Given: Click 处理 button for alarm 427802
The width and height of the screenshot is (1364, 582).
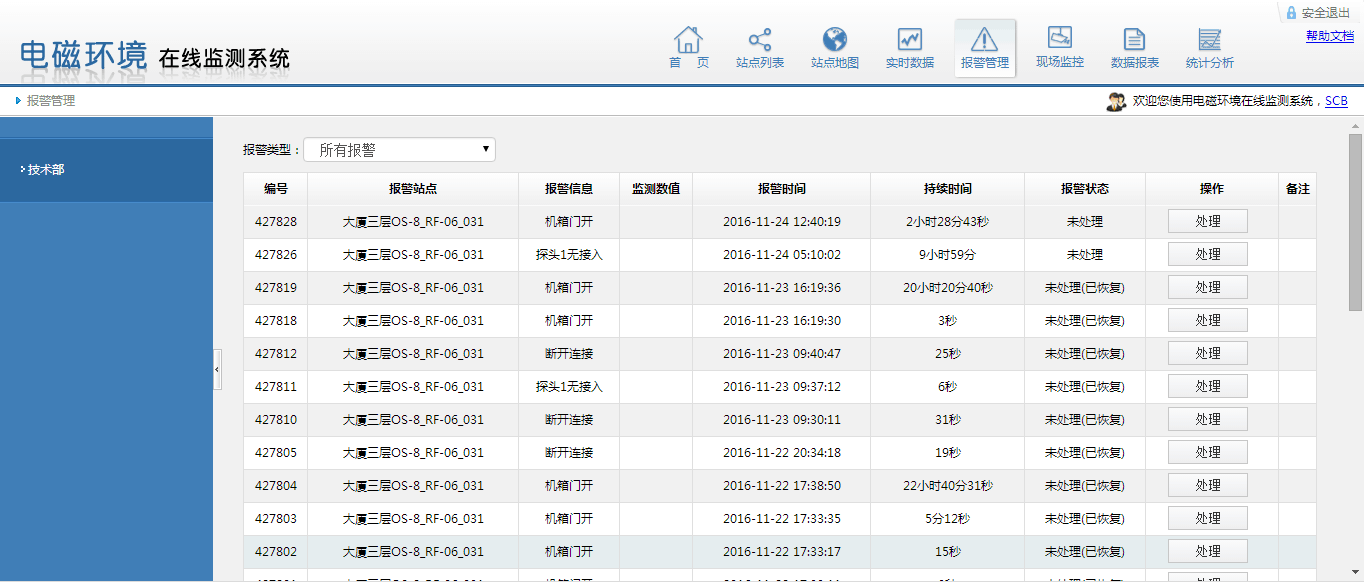Looking at the screenshot, I should (1208, 551).
